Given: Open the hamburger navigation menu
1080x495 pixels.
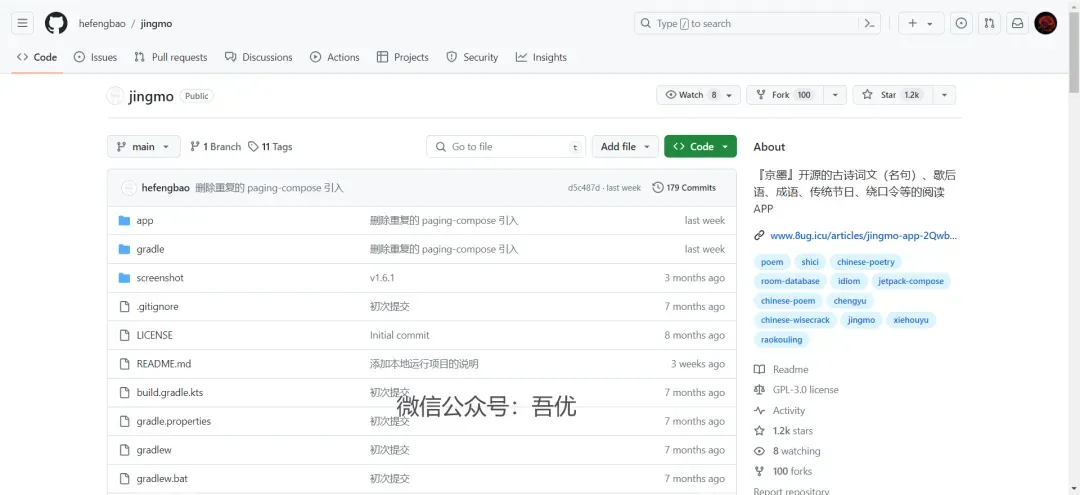Looking at the screenshot, I should [23, 23].
